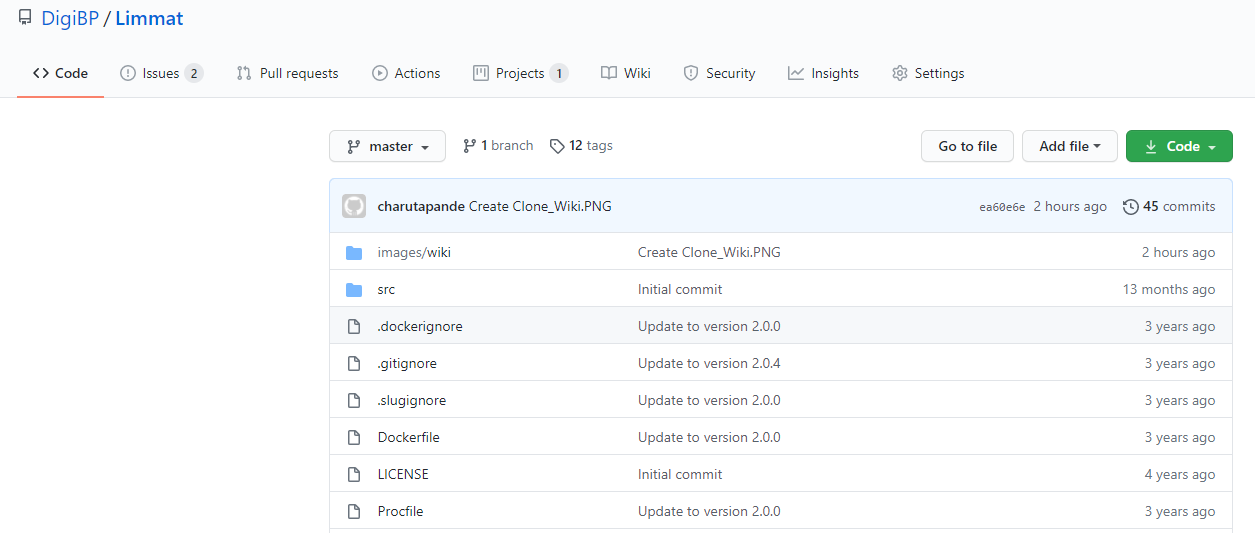1255x533 pixels.
Task: Click the src folder icon
Action: click(353, 289)
